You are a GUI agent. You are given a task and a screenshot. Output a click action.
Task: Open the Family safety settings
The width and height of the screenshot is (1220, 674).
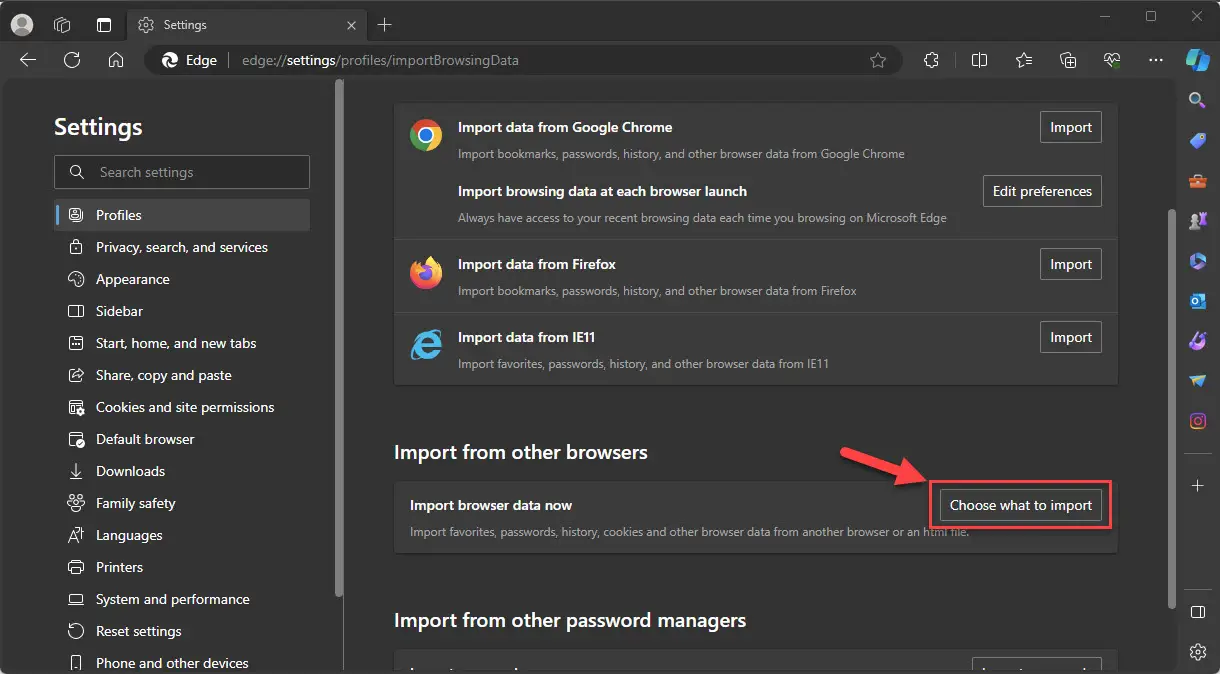tap(183, 503)
